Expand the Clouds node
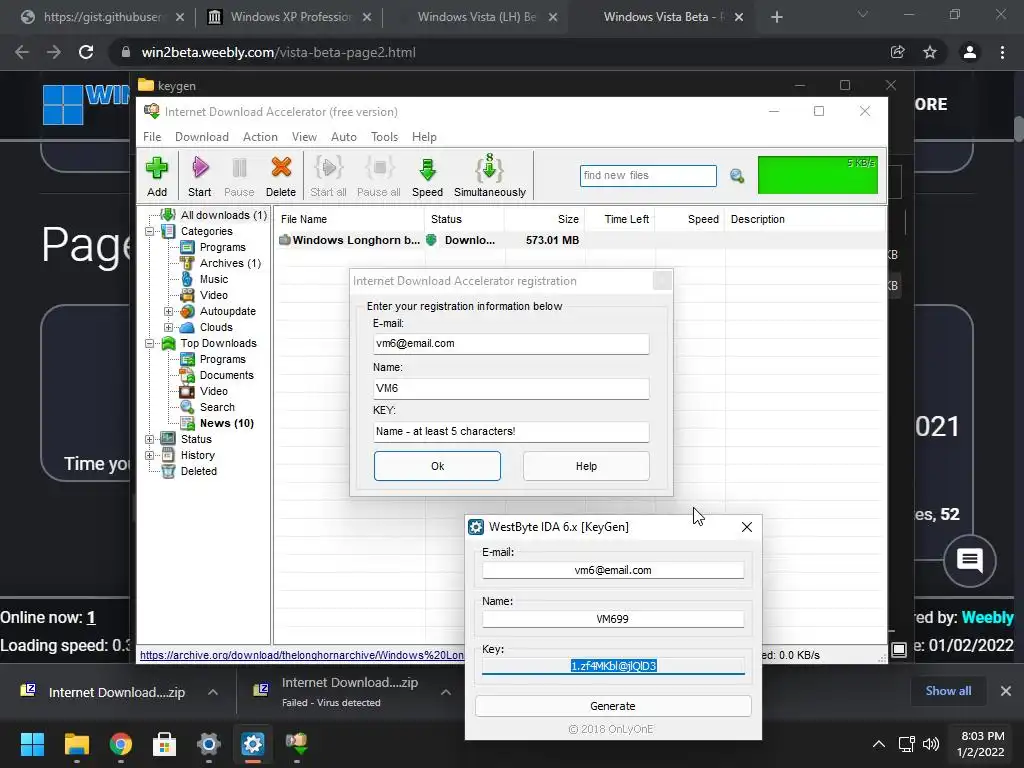Image resolution: width=1024 pixels, height=768 pixels. pos(168,327)
